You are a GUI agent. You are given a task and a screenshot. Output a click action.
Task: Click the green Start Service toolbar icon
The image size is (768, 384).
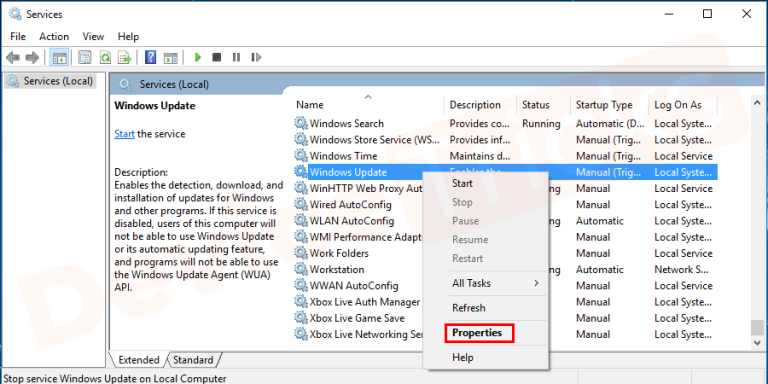point(198,58)
